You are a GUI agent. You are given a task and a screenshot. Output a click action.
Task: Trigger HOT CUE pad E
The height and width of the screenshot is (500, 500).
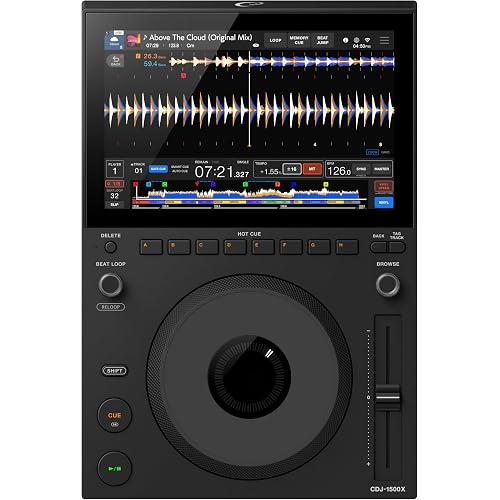[263, 247]
